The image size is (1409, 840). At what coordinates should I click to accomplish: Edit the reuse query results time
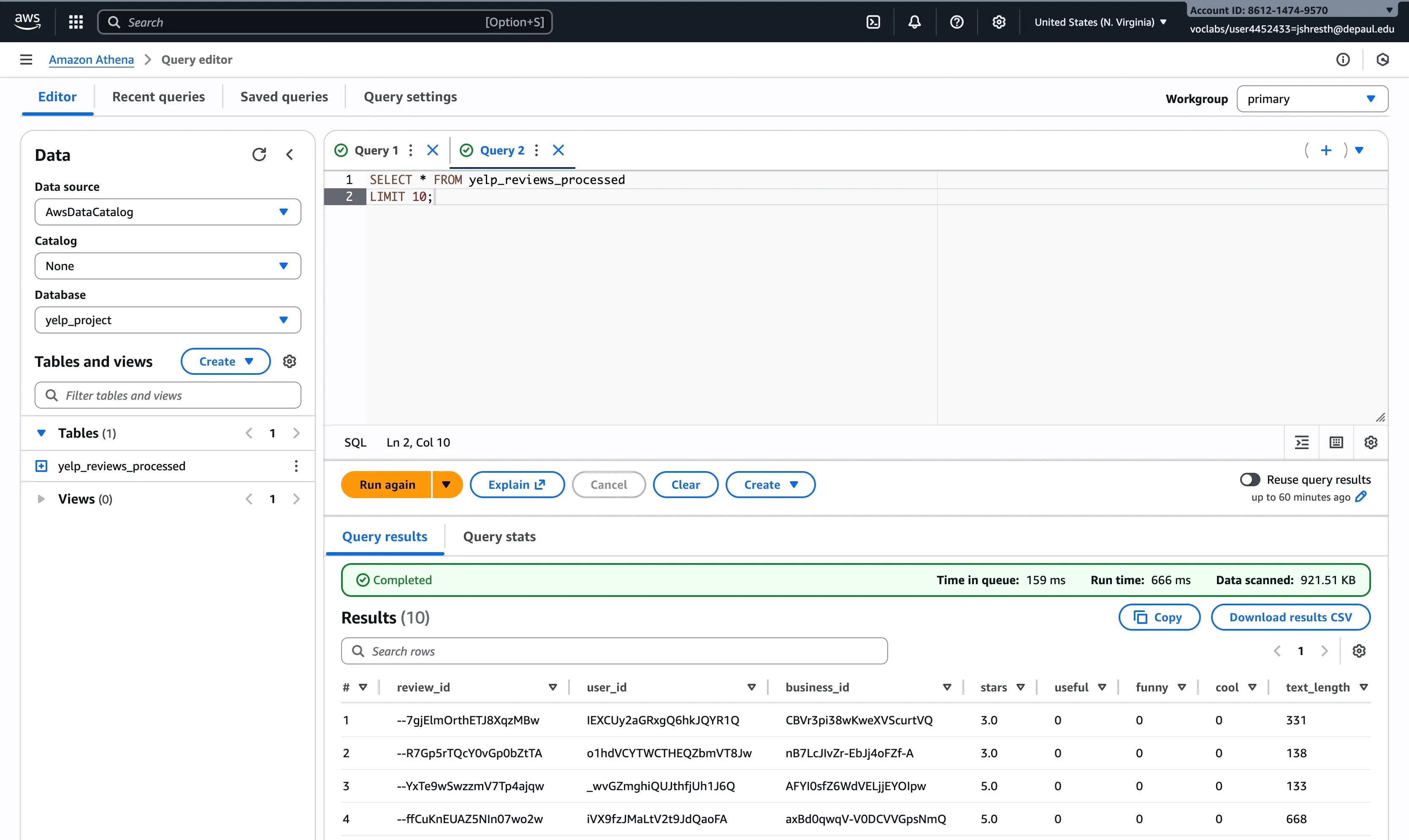1361,496
